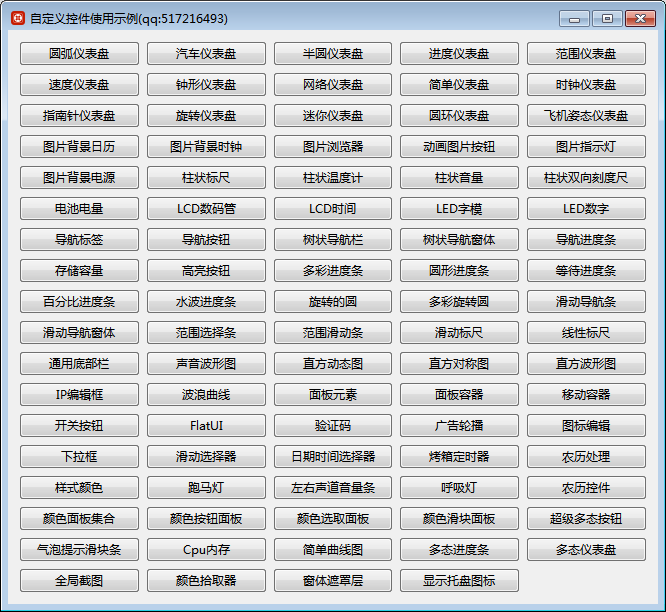Click the 呼吸灯 button
The width and height of the screenshot is (666, 612).
[x=459, y=488]
